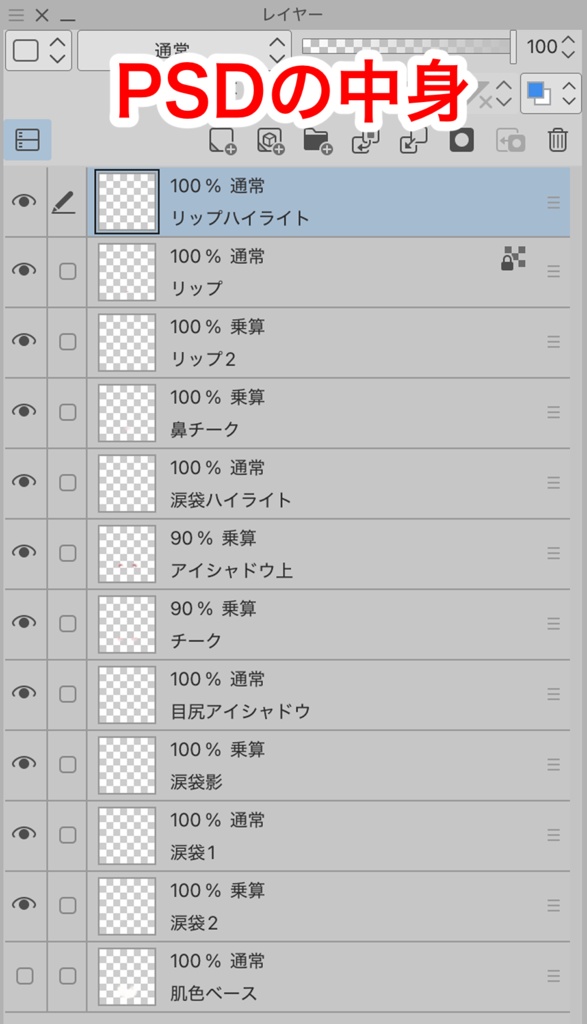
Task: Hide the リップ layer visibility
Action: click(21, 272)
